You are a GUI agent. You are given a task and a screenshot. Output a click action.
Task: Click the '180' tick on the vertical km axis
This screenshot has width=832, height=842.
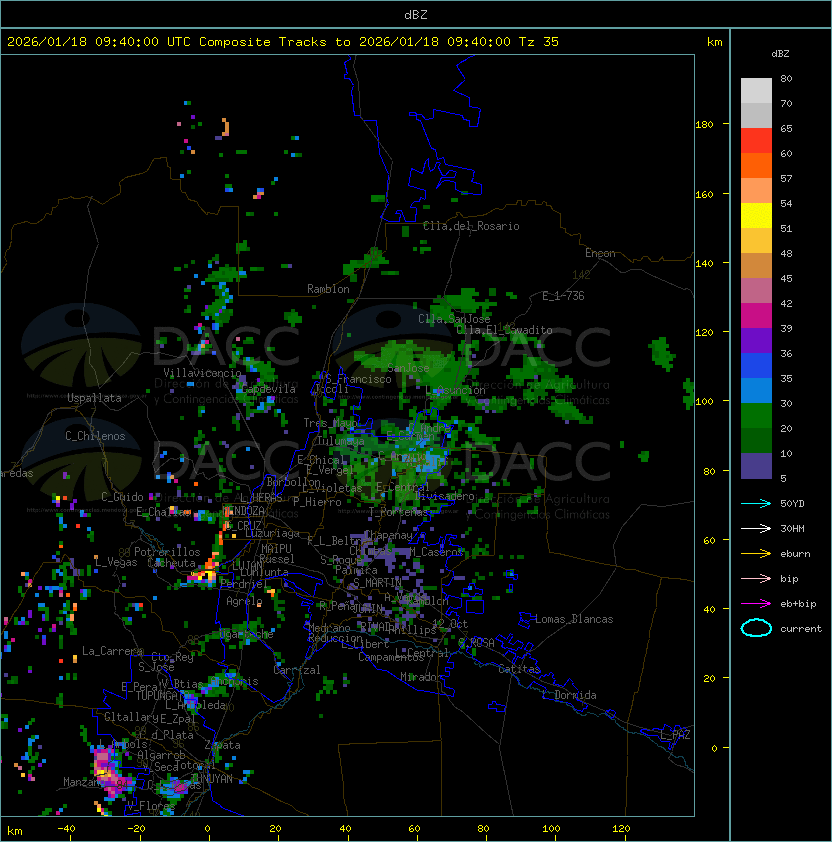(704, 125)
